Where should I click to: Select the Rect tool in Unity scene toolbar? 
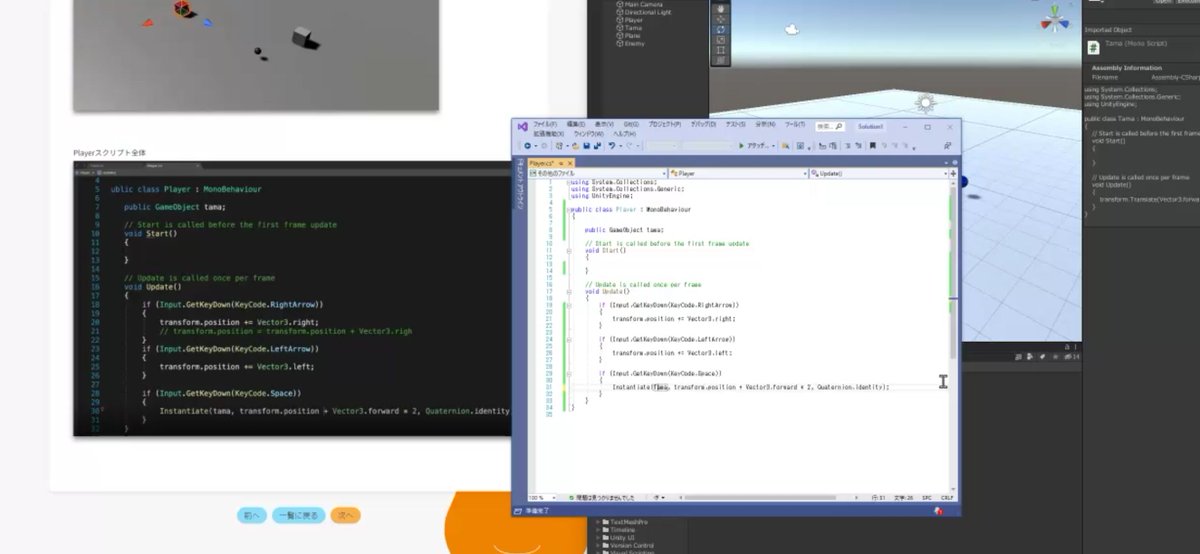tap(721, 50)
